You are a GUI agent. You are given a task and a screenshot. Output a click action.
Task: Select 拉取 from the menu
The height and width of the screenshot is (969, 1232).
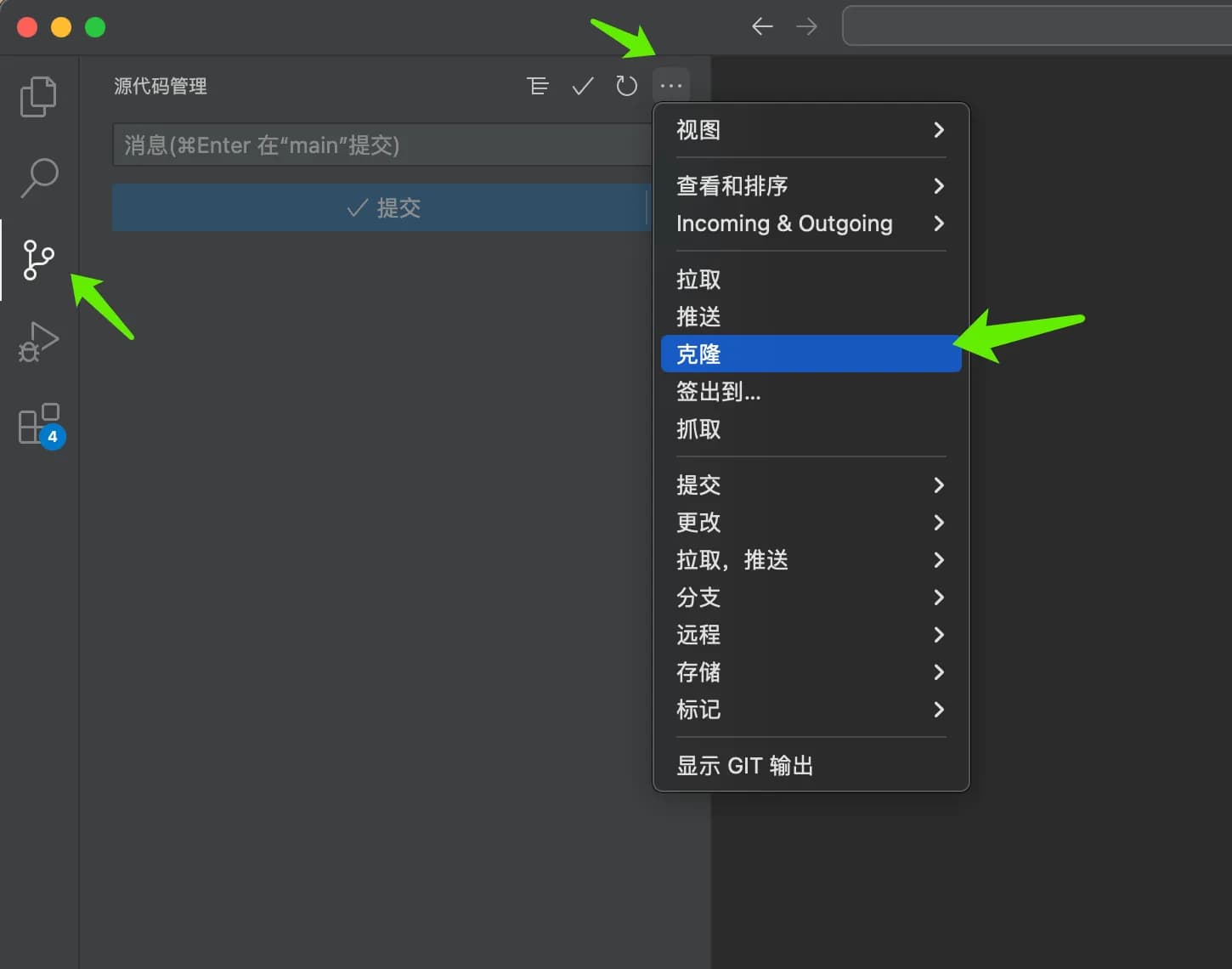click(811, 280)
